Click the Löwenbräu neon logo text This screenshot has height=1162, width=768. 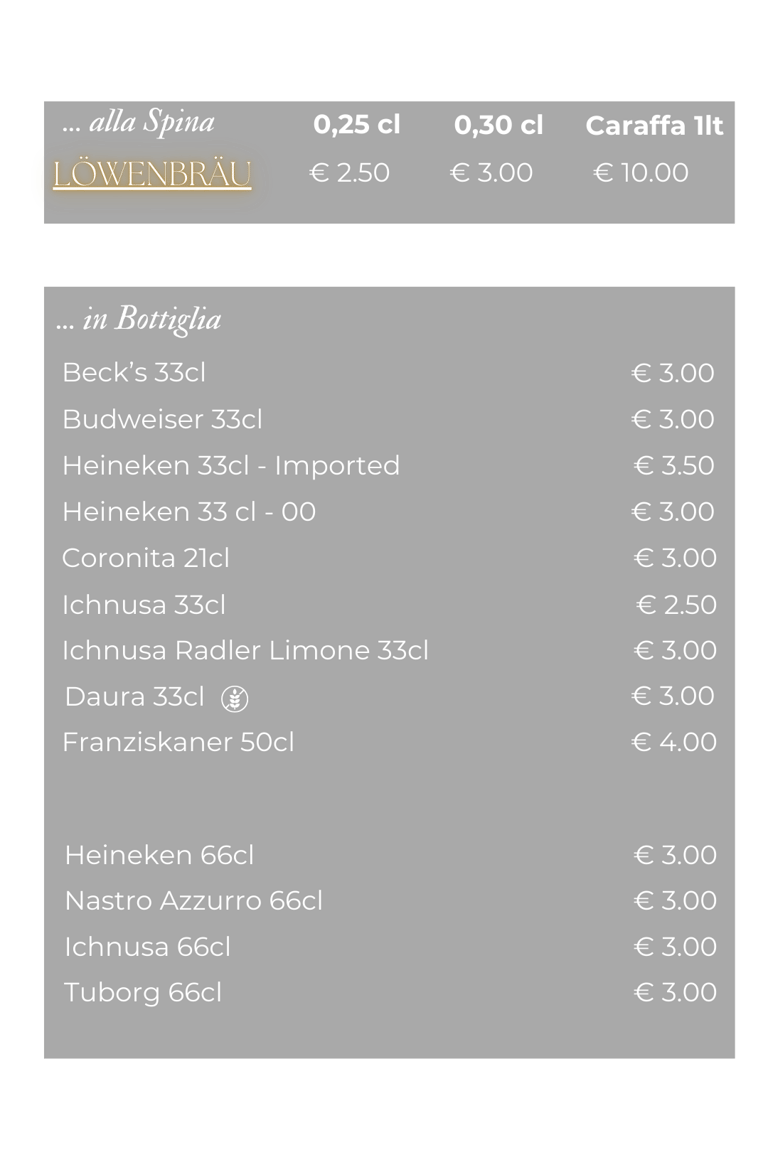tap(152, 174)
